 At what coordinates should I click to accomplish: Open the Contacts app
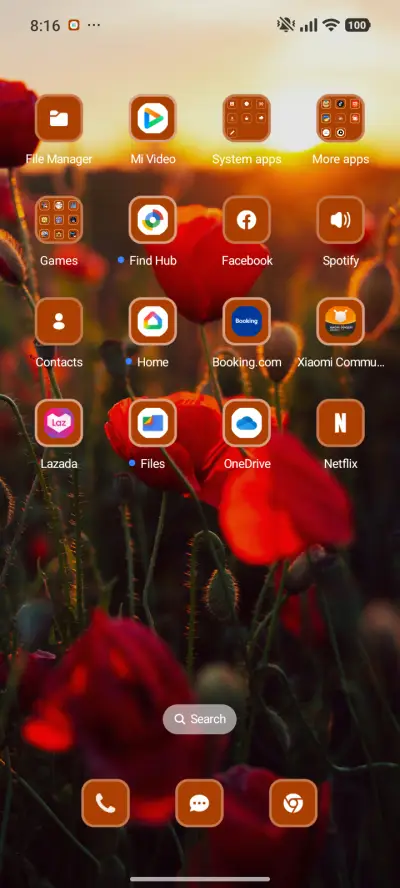point(59,321)
